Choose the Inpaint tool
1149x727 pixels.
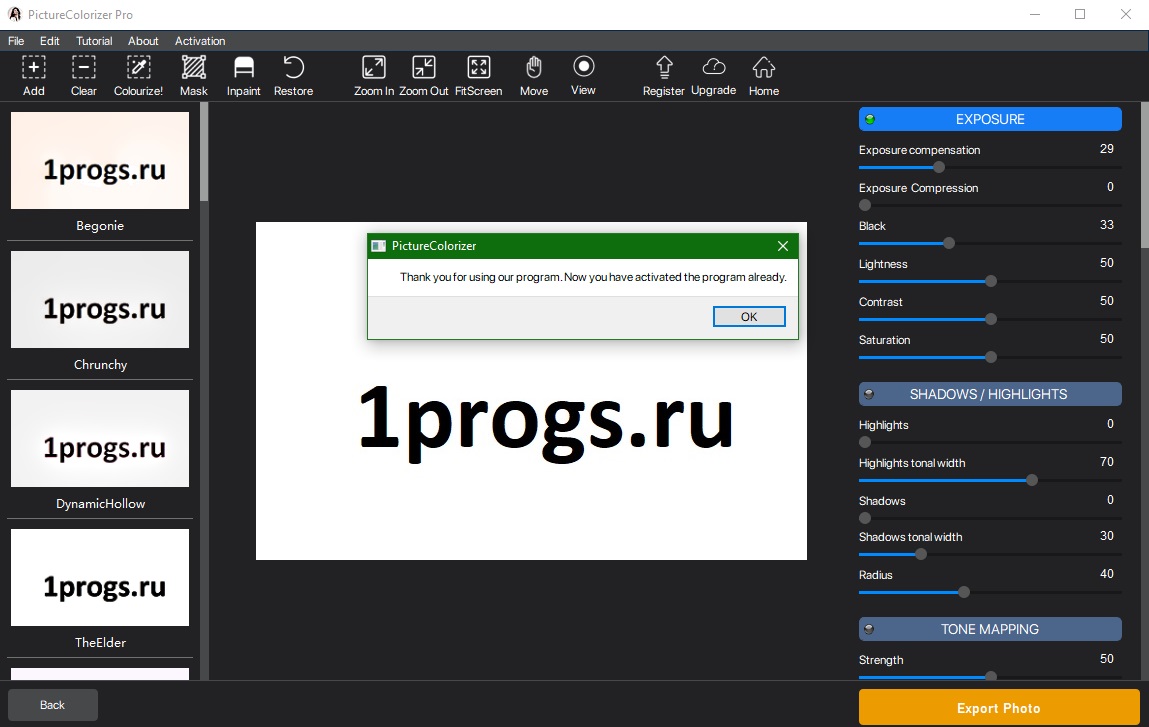(243, 67)
